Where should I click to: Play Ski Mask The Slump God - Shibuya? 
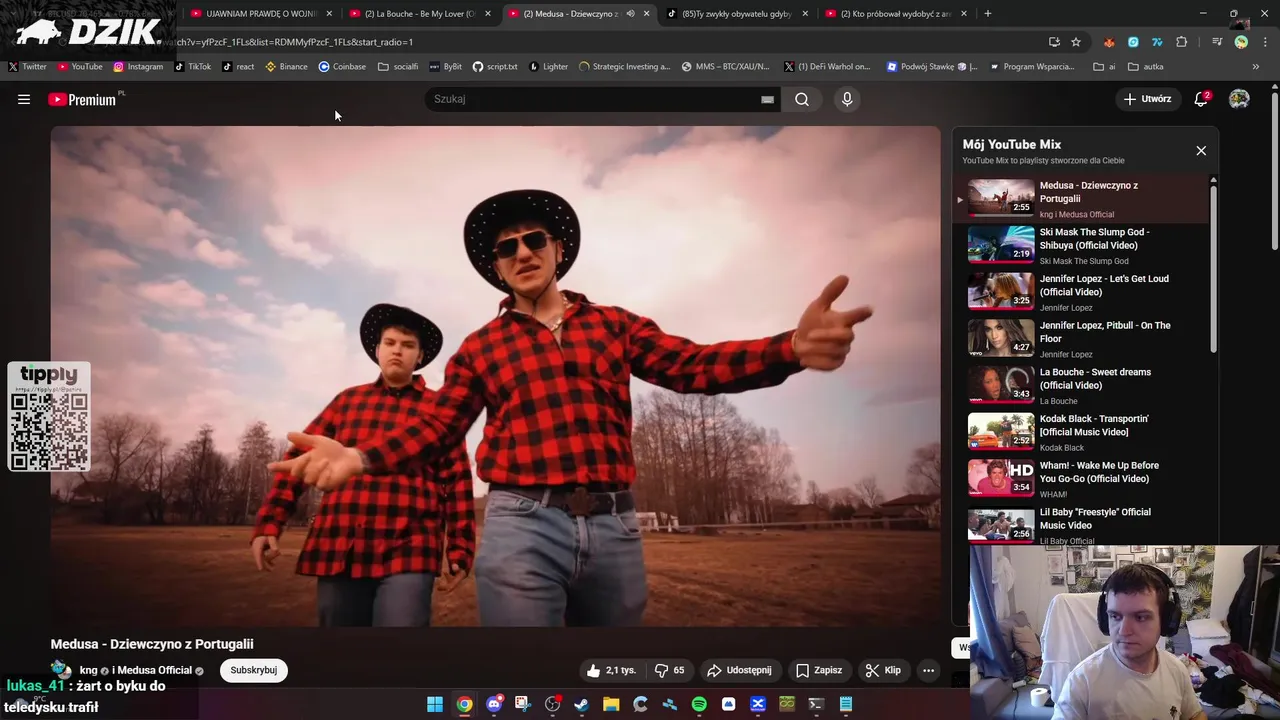(x=1082, y=245)
